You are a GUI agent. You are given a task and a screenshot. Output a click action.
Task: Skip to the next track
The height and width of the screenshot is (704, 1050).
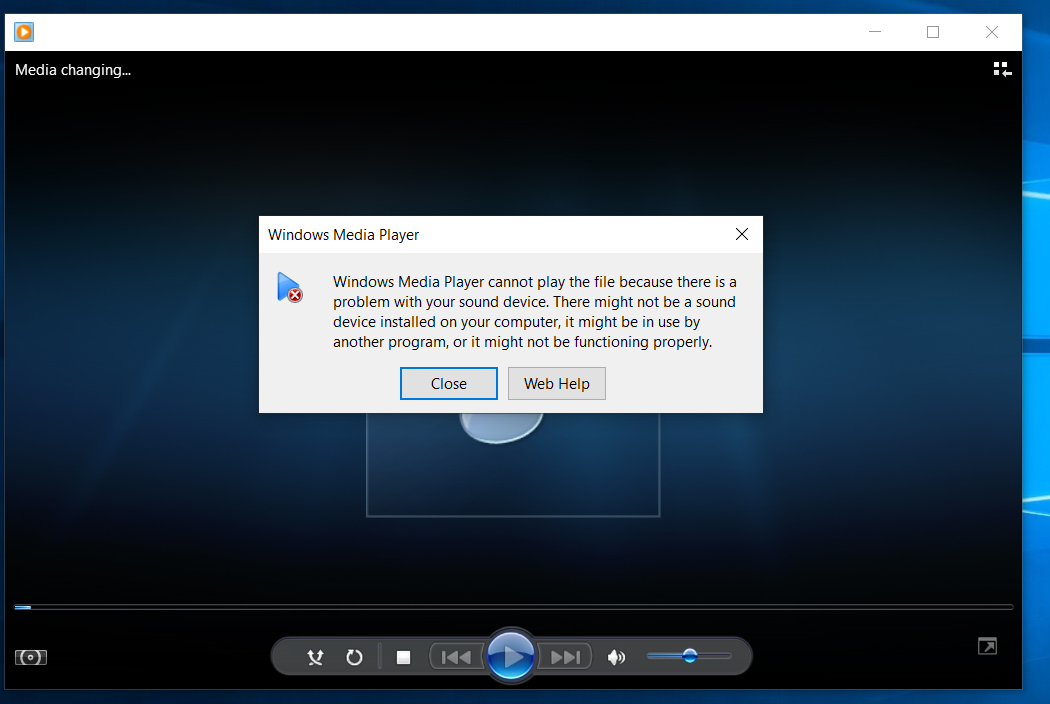pos(567,656)
